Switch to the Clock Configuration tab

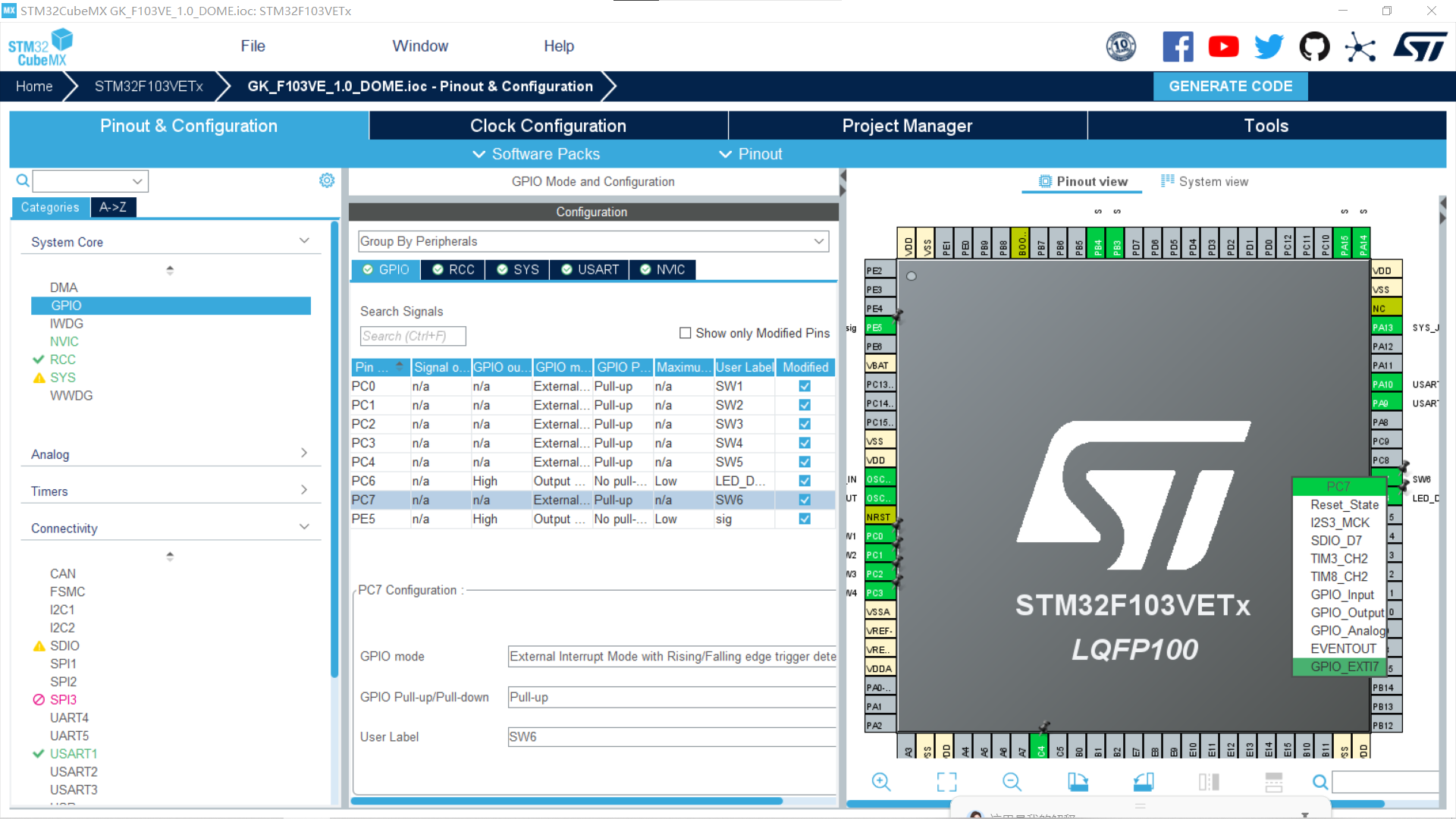[x=548, y=125]
